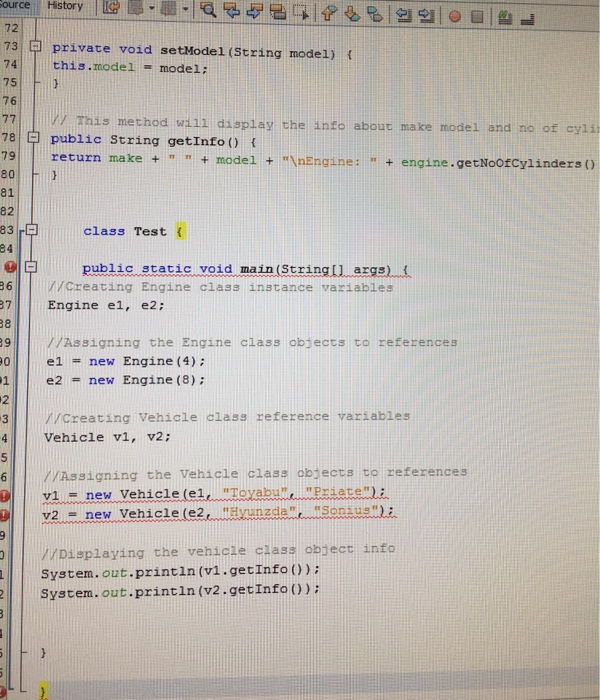Collapse the class Test code fold
This screenshot has height=700, width=600.
[x=32, y=229]
